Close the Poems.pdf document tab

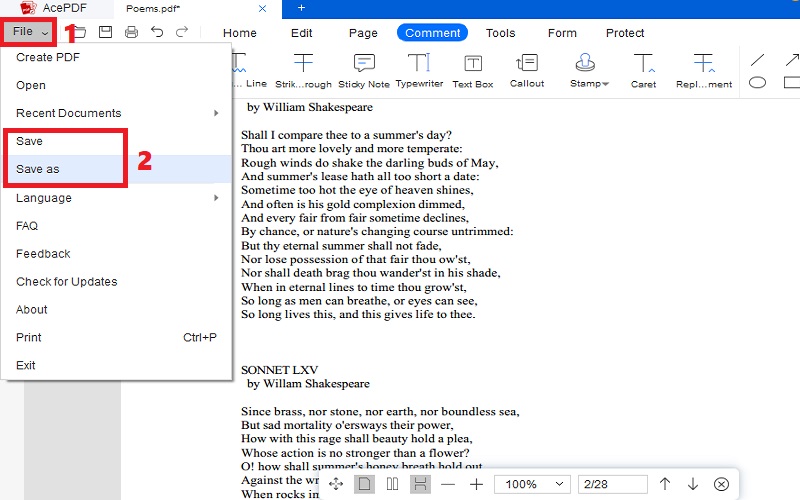[x=262, y=9]
